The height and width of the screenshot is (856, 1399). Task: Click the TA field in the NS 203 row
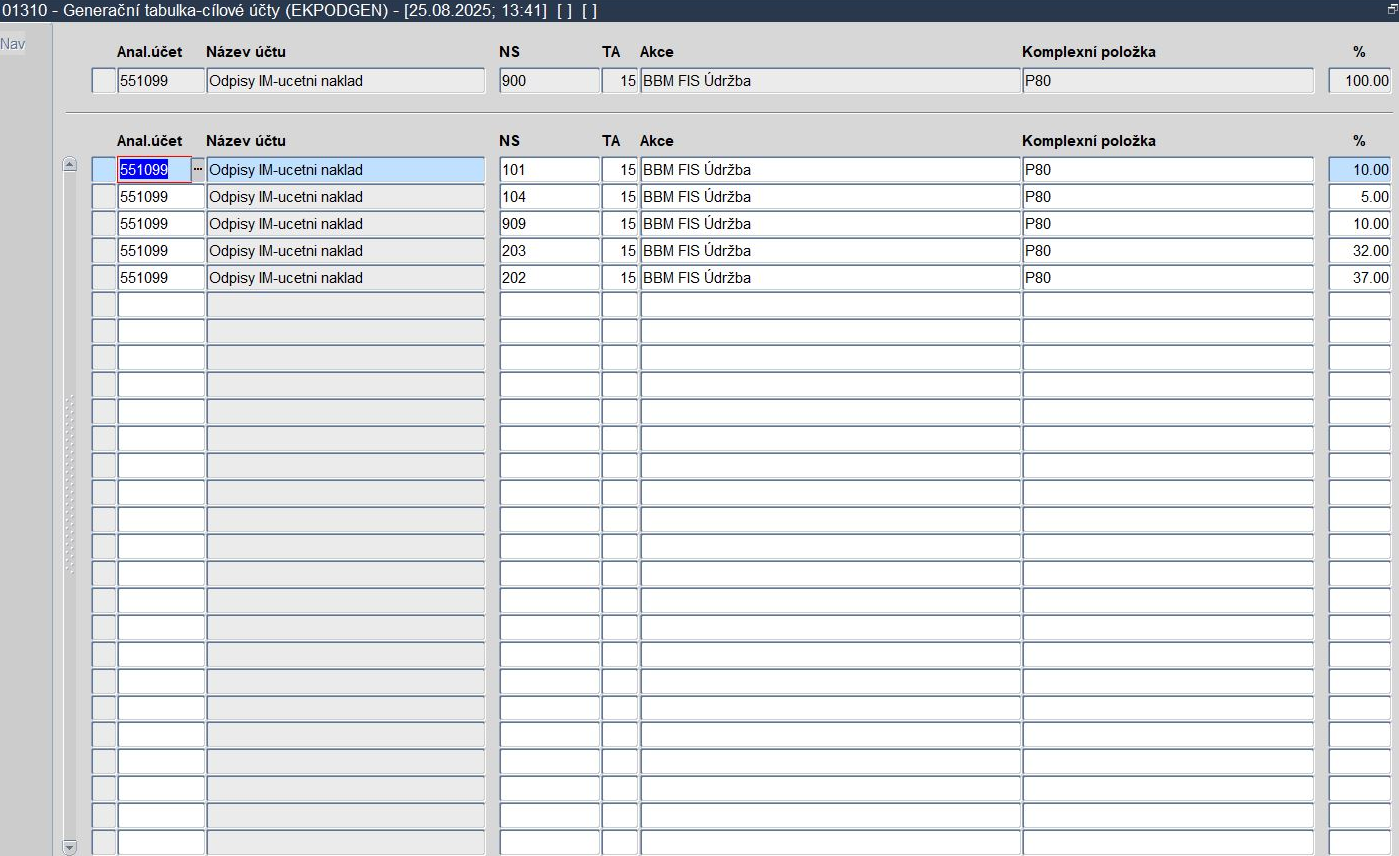tap(620, 251)
